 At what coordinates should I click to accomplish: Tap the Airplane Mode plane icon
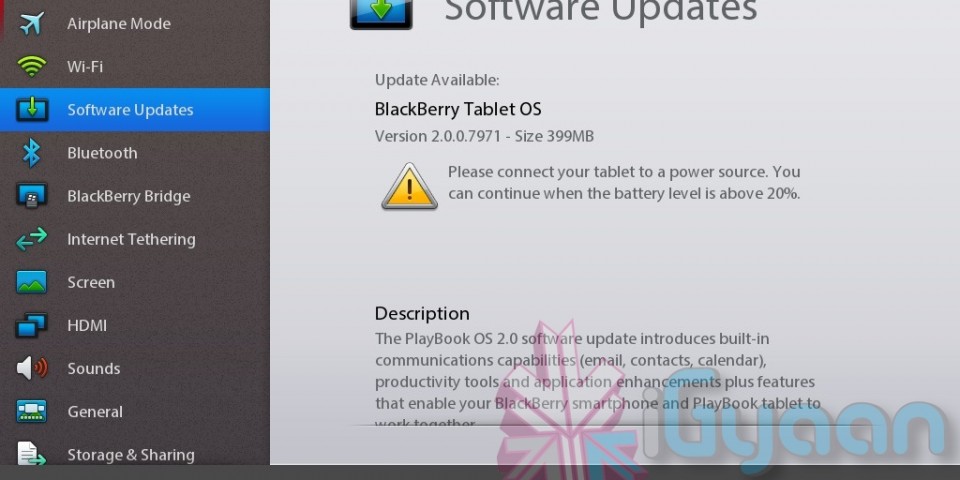(32, 23)
